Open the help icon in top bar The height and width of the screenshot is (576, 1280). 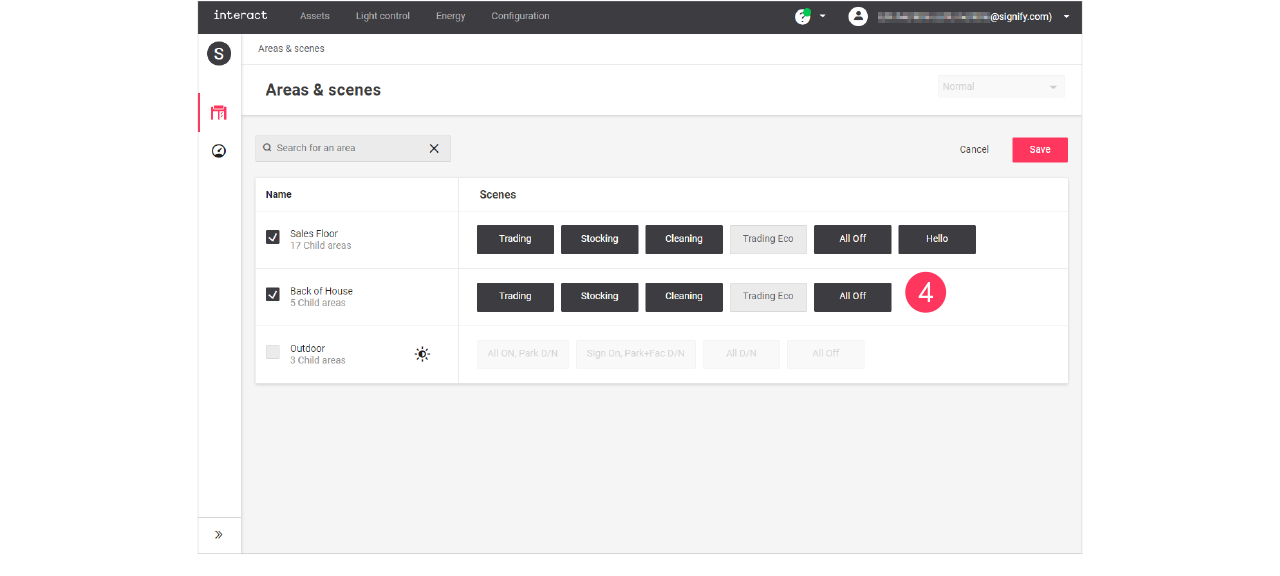[x=802, y=17]
